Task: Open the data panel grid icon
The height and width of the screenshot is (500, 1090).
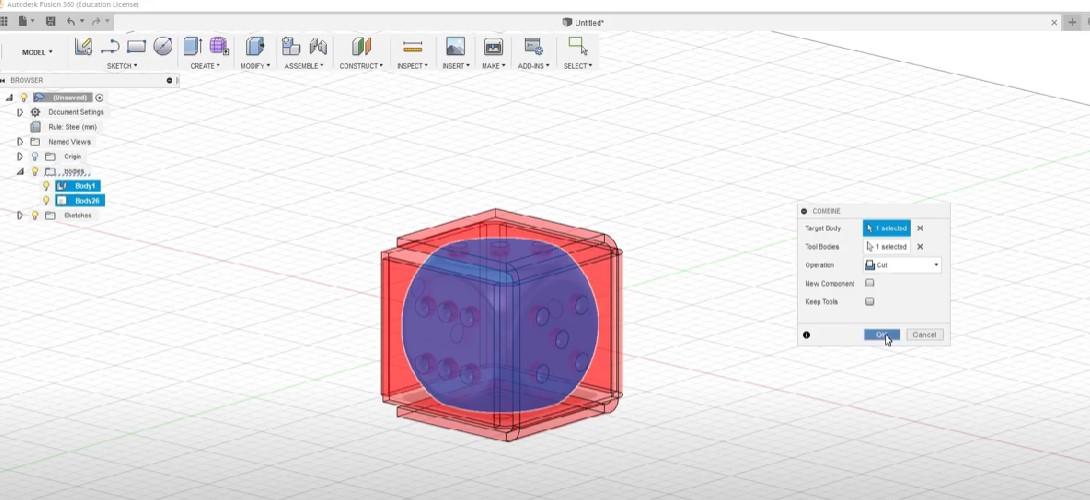Action: 3,22
